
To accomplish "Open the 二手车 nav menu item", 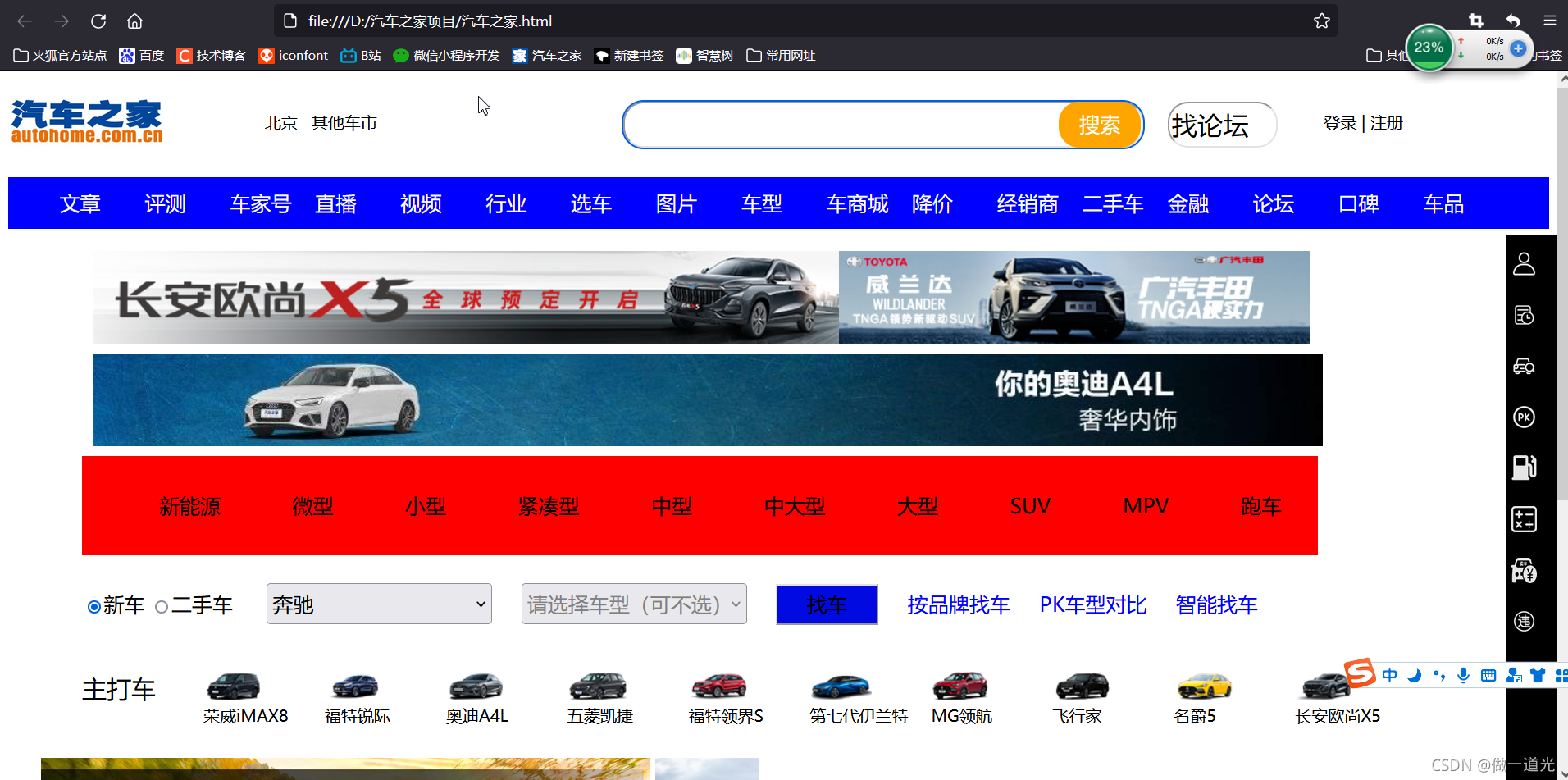I will (x=1113, y=203).
